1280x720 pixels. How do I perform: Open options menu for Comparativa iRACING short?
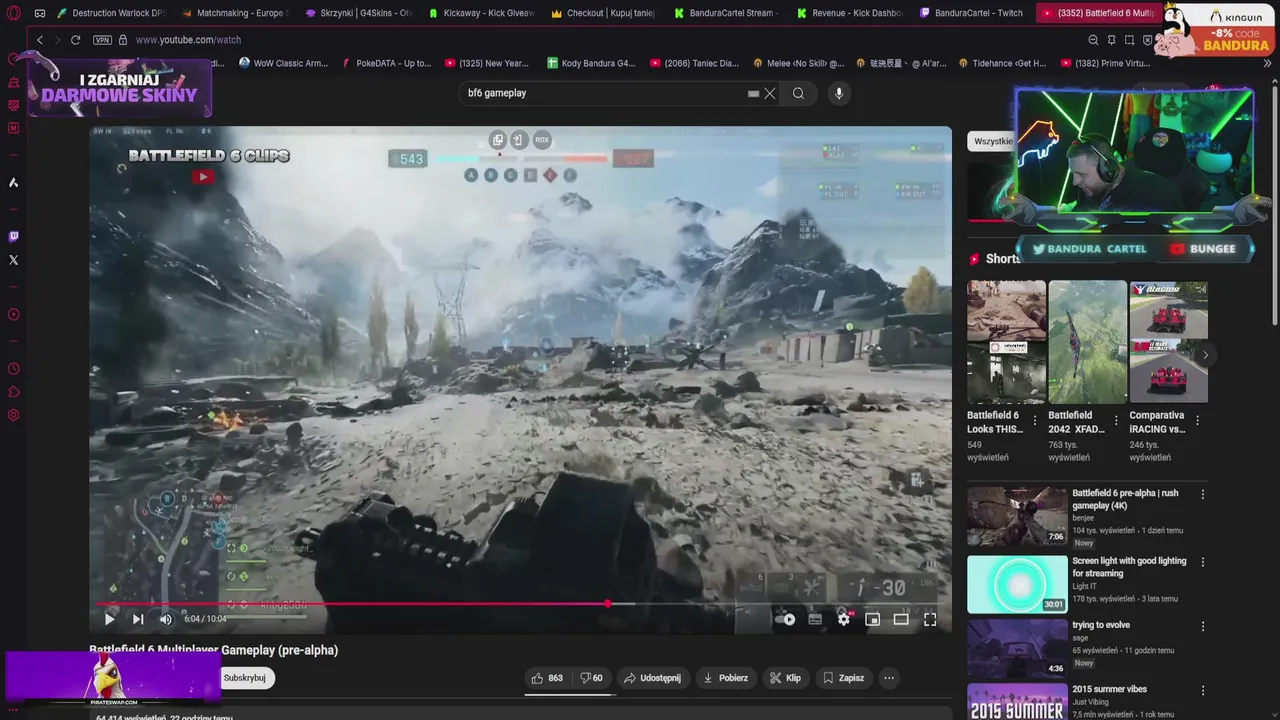(1197, 421)
